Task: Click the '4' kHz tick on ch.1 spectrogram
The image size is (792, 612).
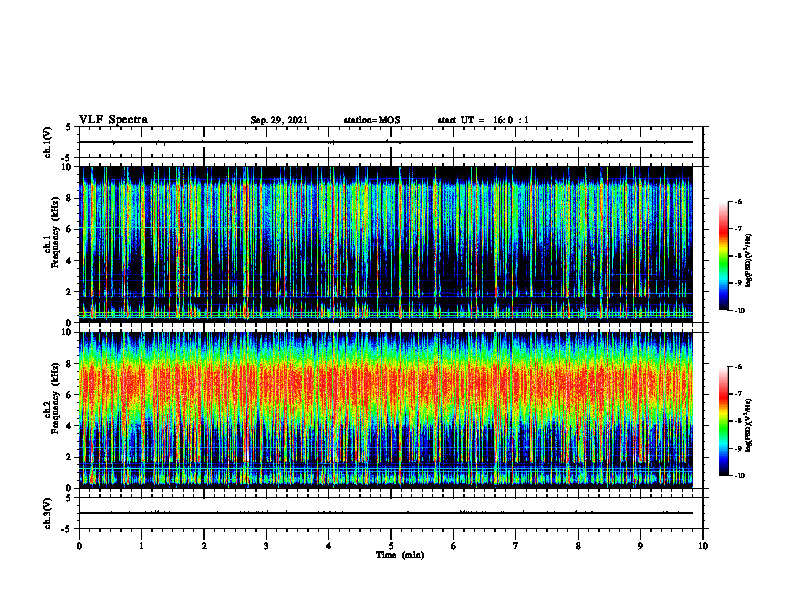Action: coord(69,261)
